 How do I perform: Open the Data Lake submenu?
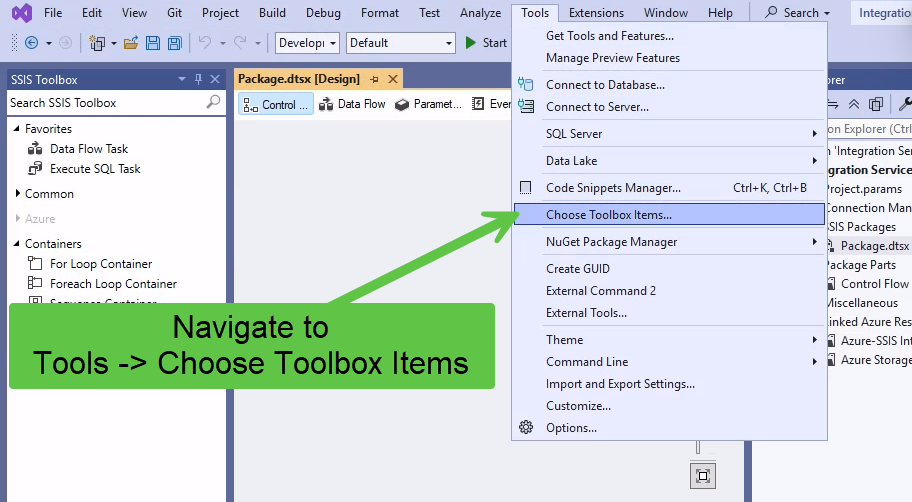pos(669,161)
